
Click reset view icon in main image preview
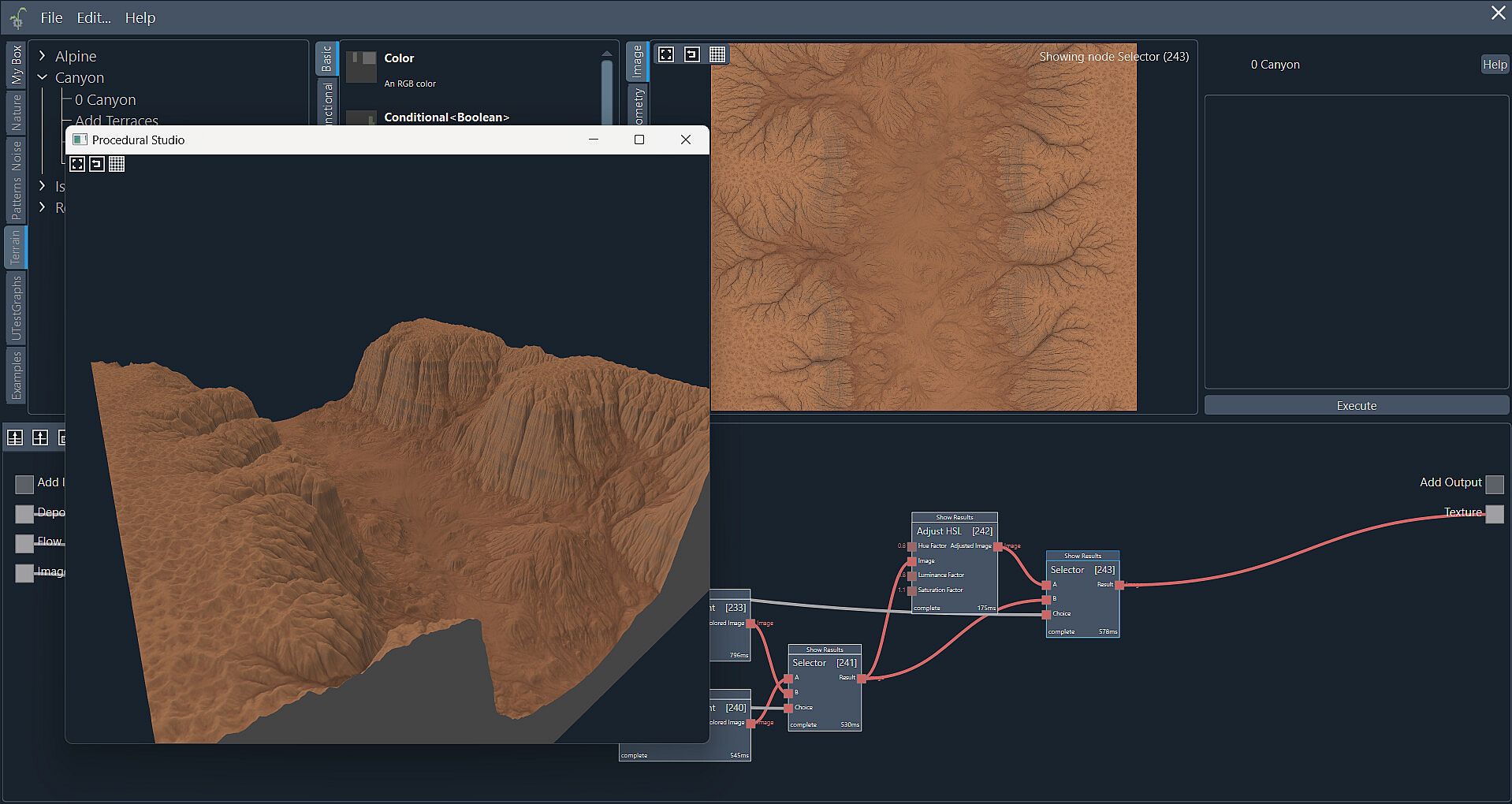pos(691,54)
